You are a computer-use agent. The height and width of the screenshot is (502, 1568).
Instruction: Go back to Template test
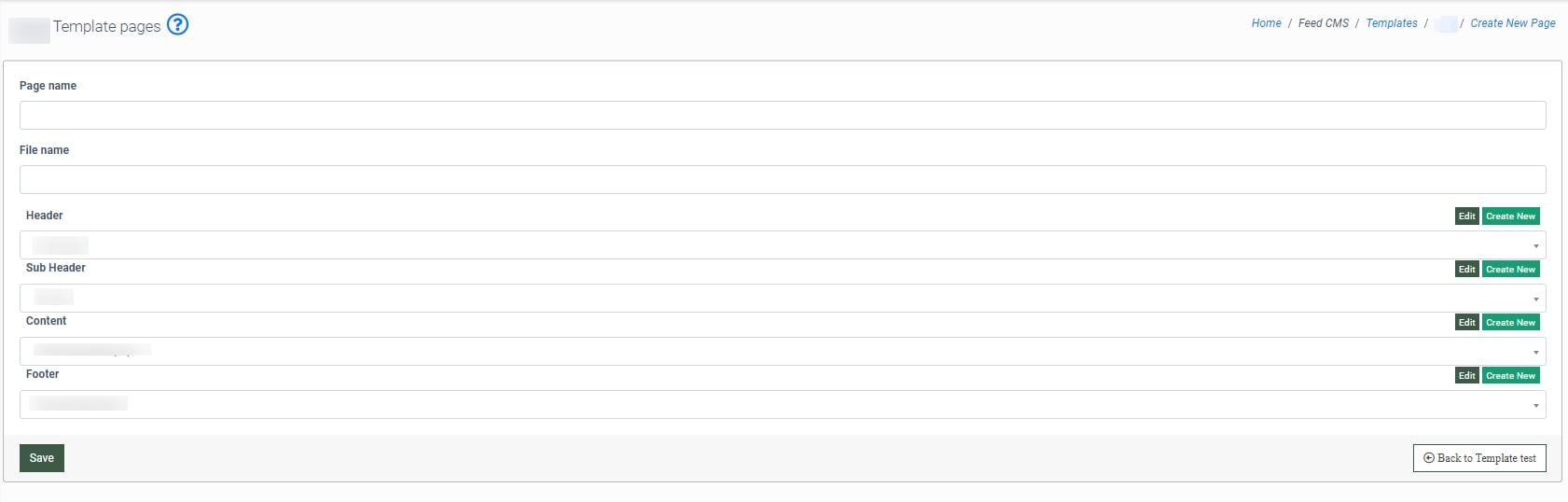pyautogui.click(x=1479, y=458)
